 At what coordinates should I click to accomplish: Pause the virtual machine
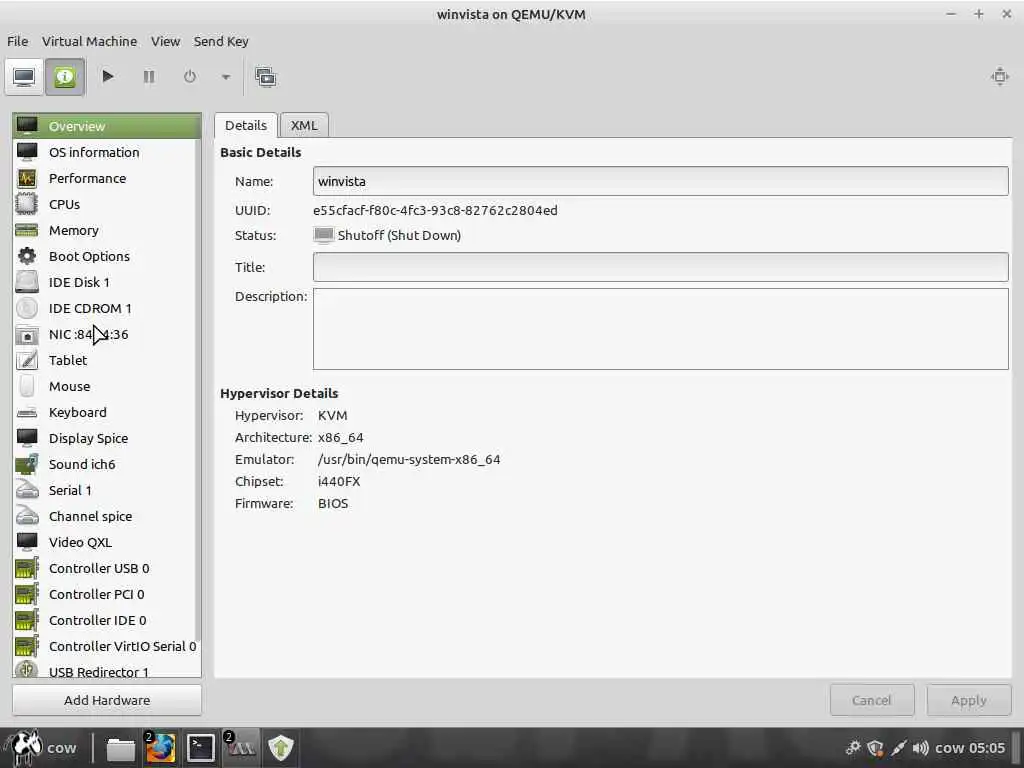click(x=149, y=77)
